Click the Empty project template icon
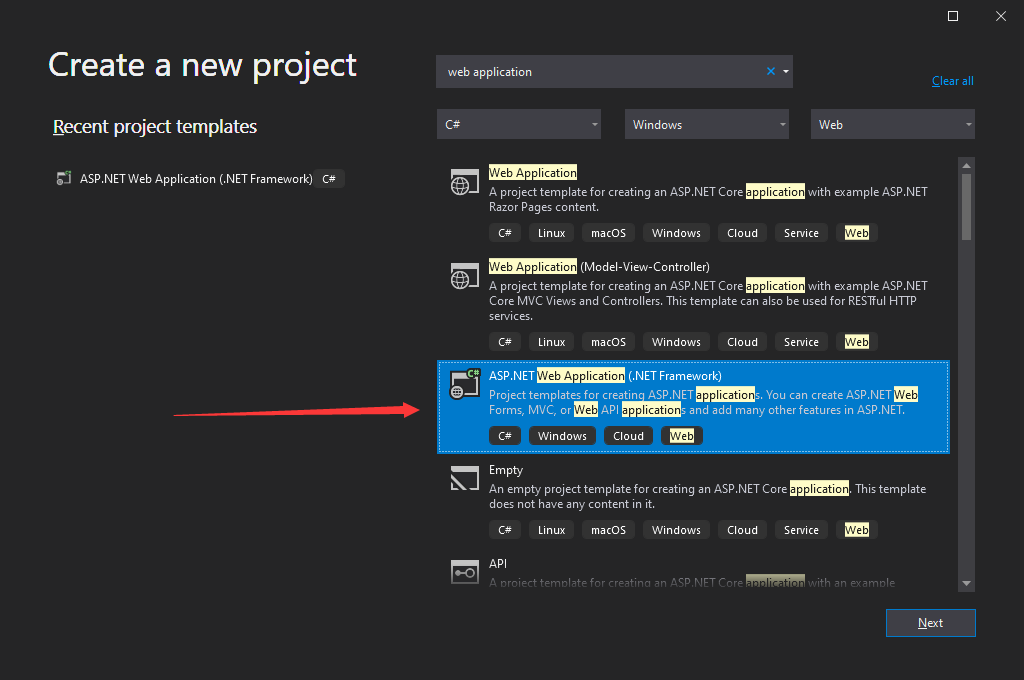1024x680 pixels. pos(464,478)
